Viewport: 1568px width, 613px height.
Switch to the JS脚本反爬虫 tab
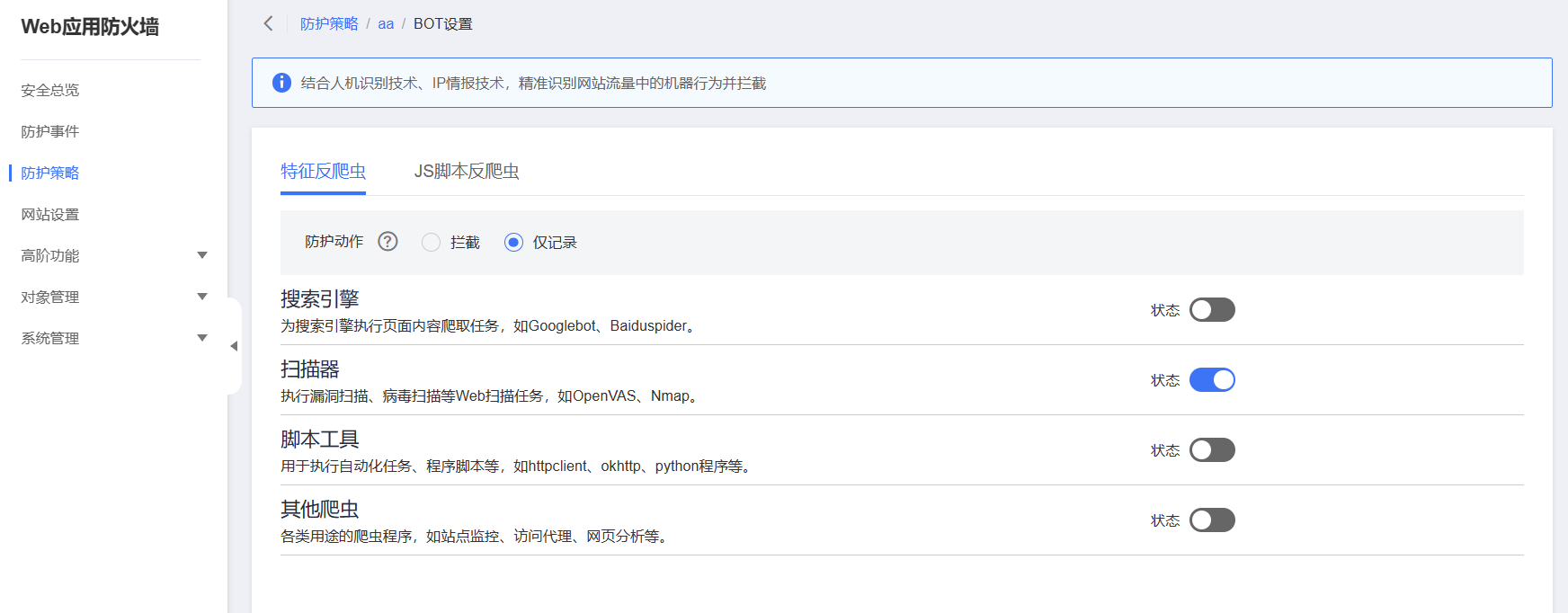466,171
